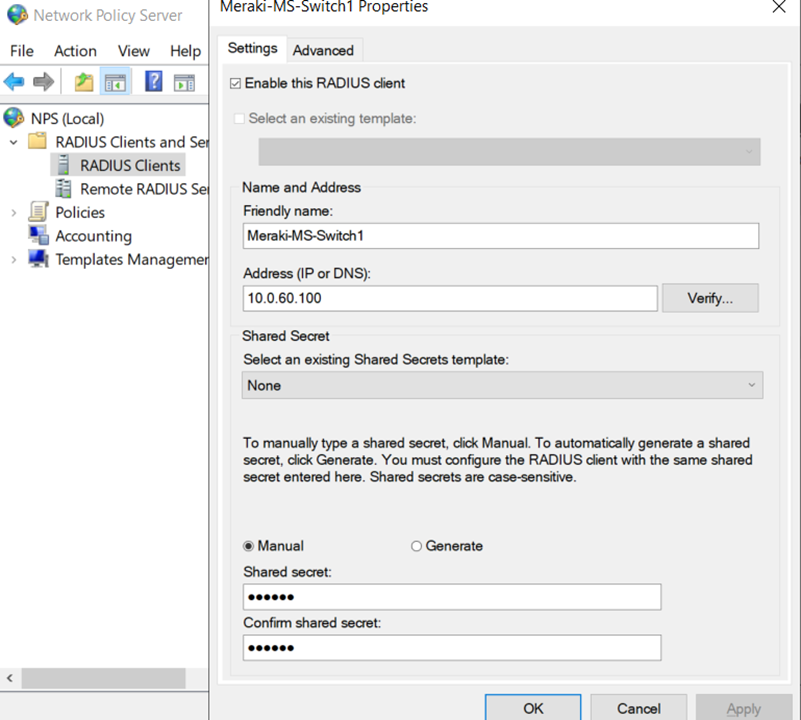Click OK to save properties
Screen dimensions: 801x720
[x=533, y=708]
